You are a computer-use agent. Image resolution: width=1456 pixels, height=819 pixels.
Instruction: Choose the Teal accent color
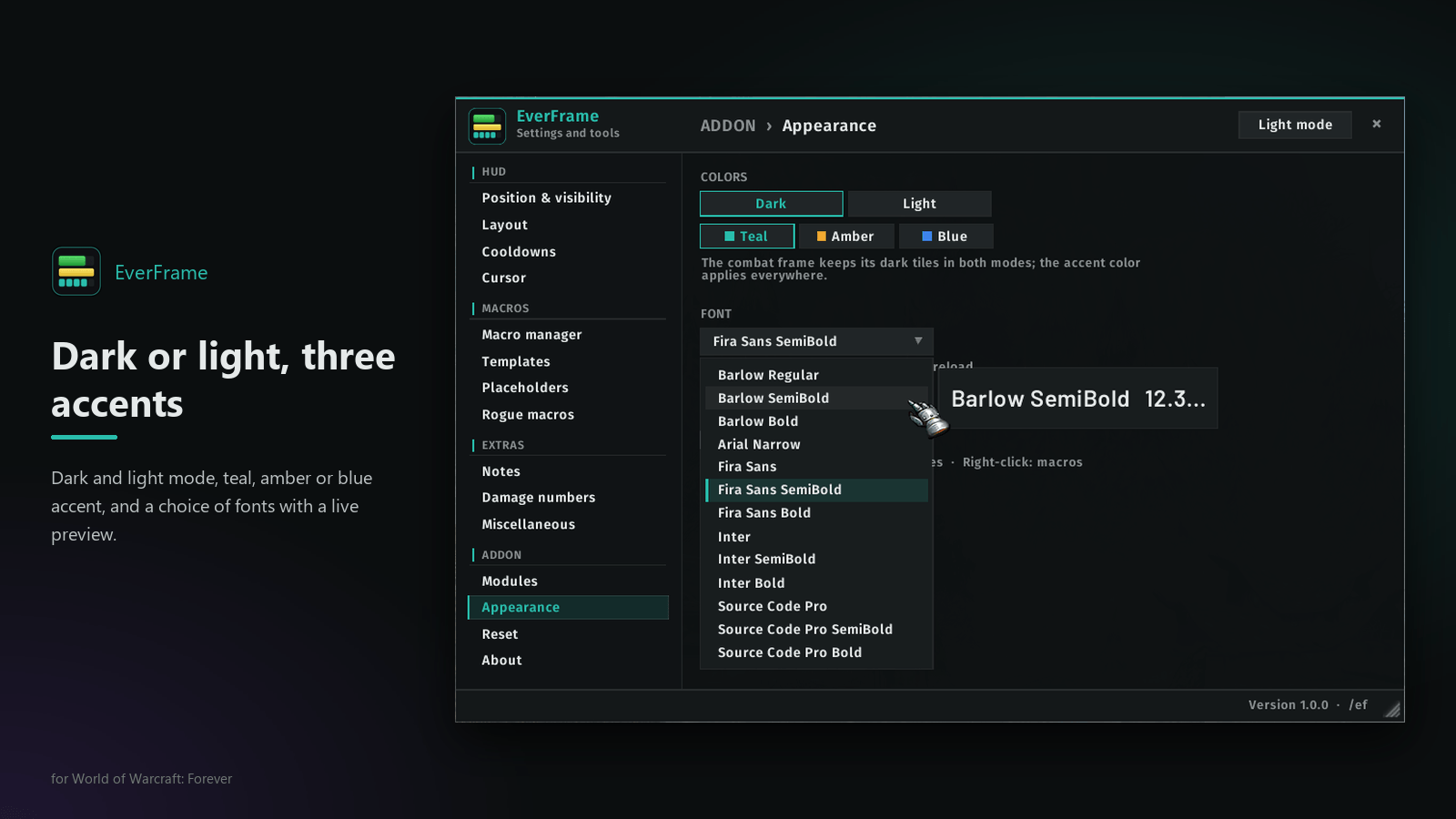747,236
